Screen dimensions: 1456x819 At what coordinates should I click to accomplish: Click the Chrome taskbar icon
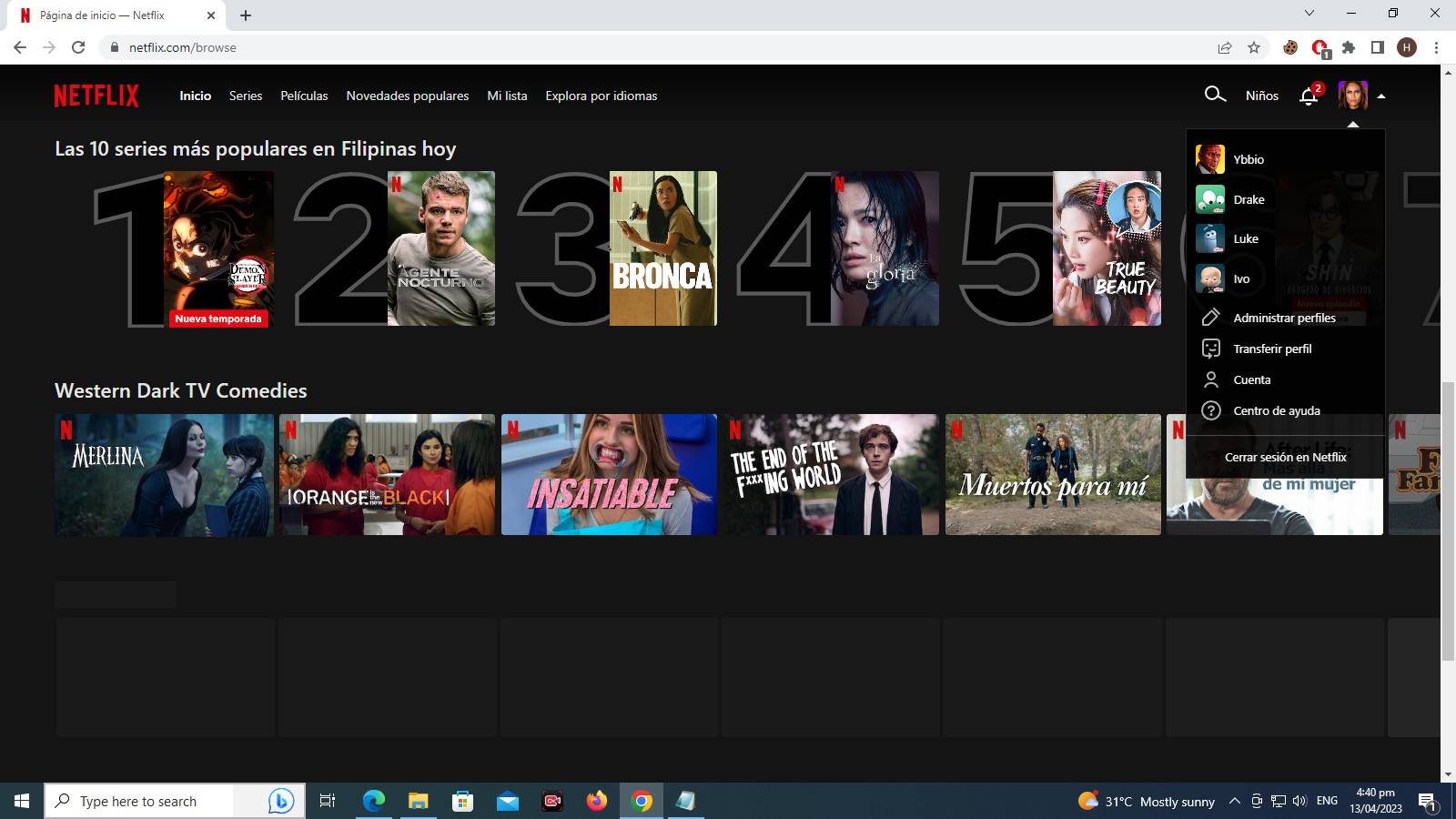coord(642,801)
